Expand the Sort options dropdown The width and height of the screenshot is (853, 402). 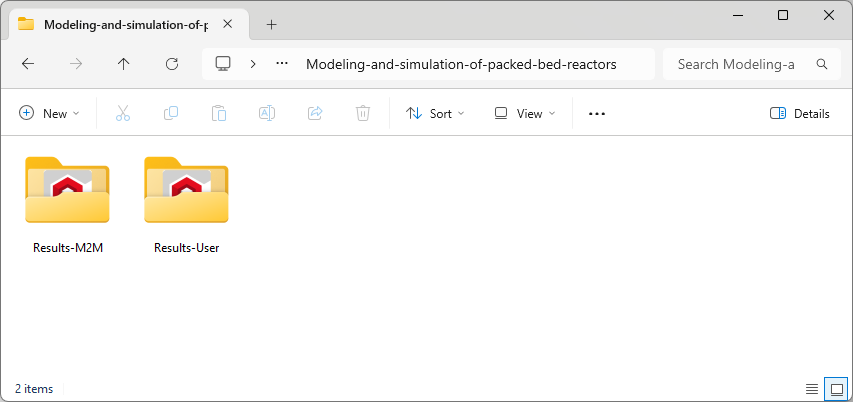(435, 114)
